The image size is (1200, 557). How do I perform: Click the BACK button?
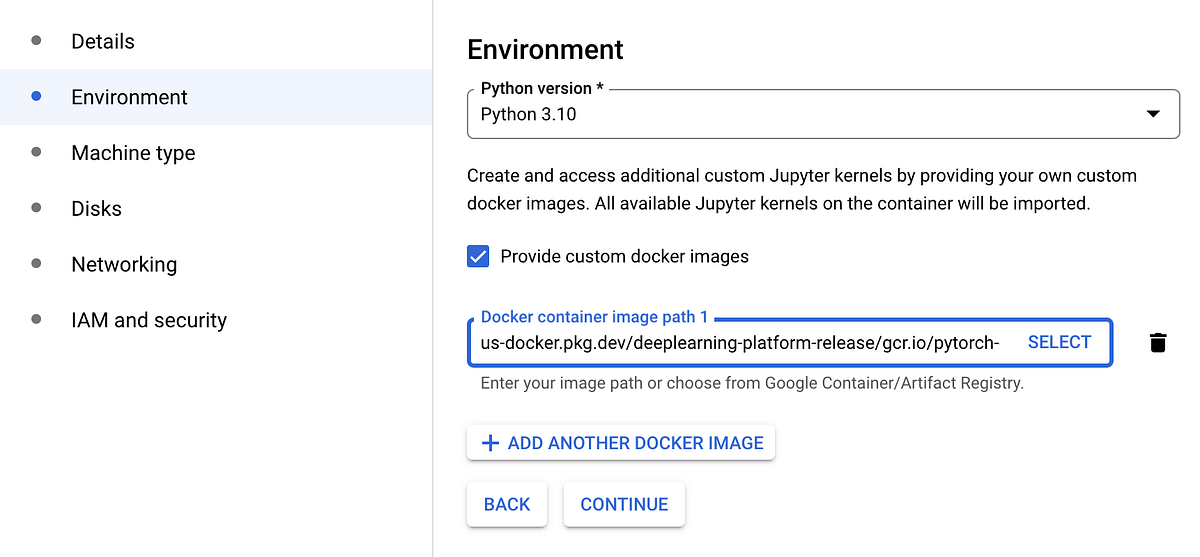coord(507,505)
